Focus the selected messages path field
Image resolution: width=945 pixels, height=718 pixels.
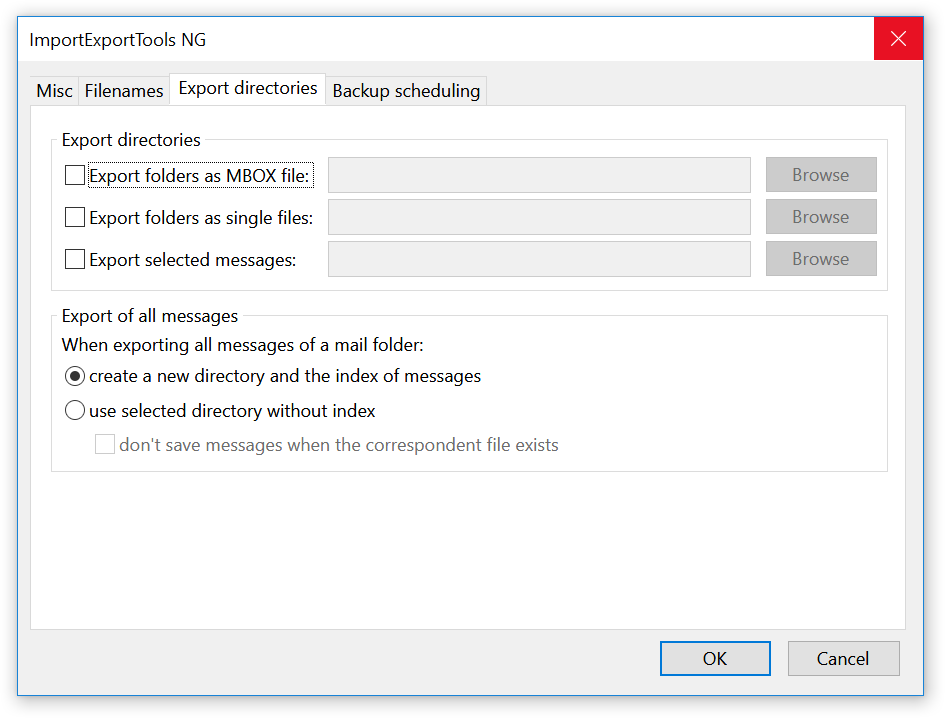tap(539, 259)
